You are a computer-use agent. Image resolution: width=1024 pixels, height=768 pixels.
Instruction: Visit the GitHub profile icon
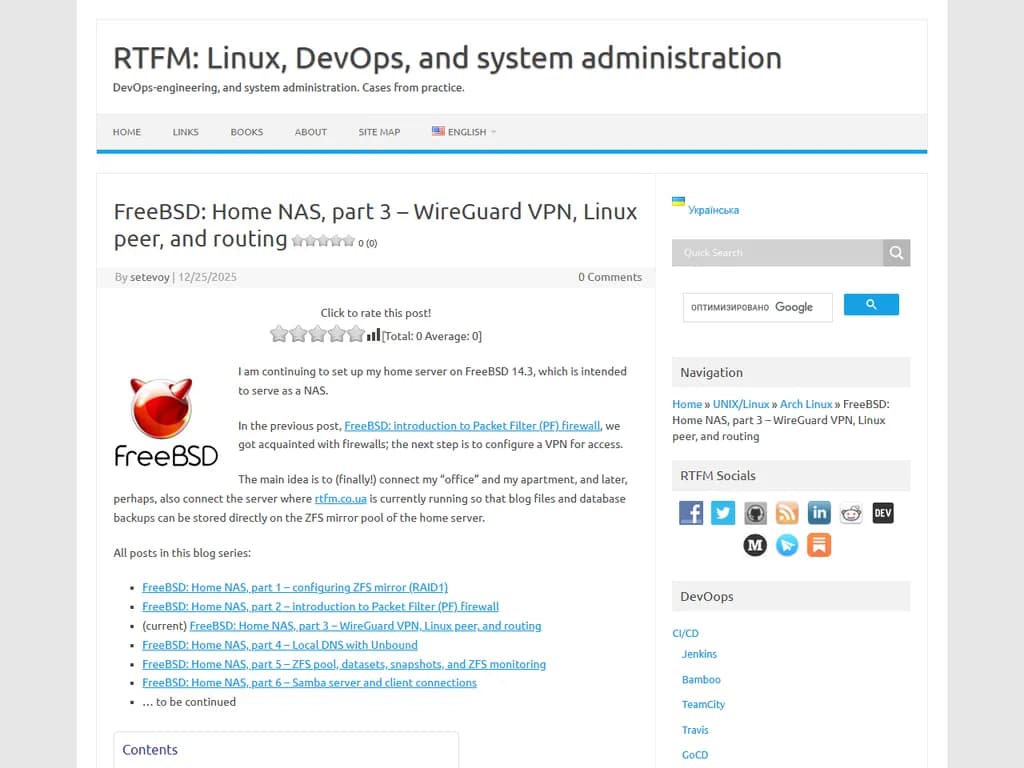(x=755, y=512)
